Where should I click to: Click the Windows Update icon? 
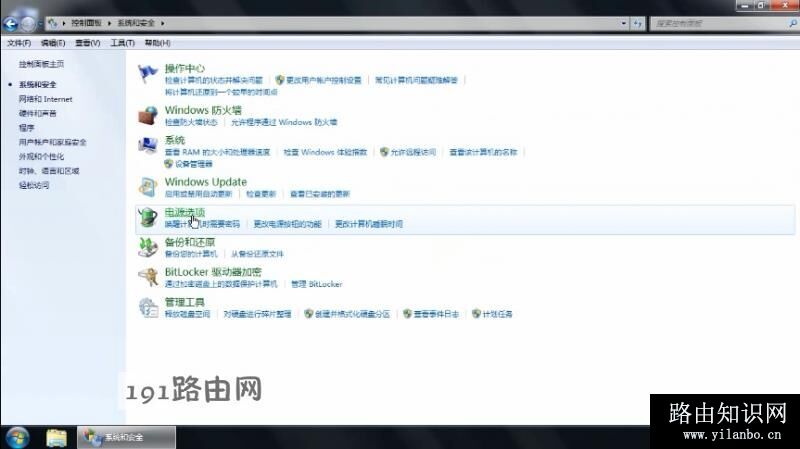(x=147, y=187)
